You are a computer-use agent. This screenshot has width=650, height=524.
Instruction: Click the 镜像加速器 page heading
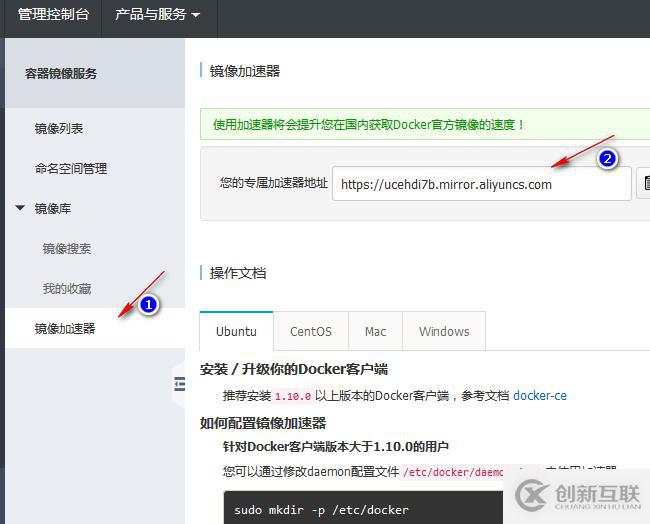click(245, 71)
